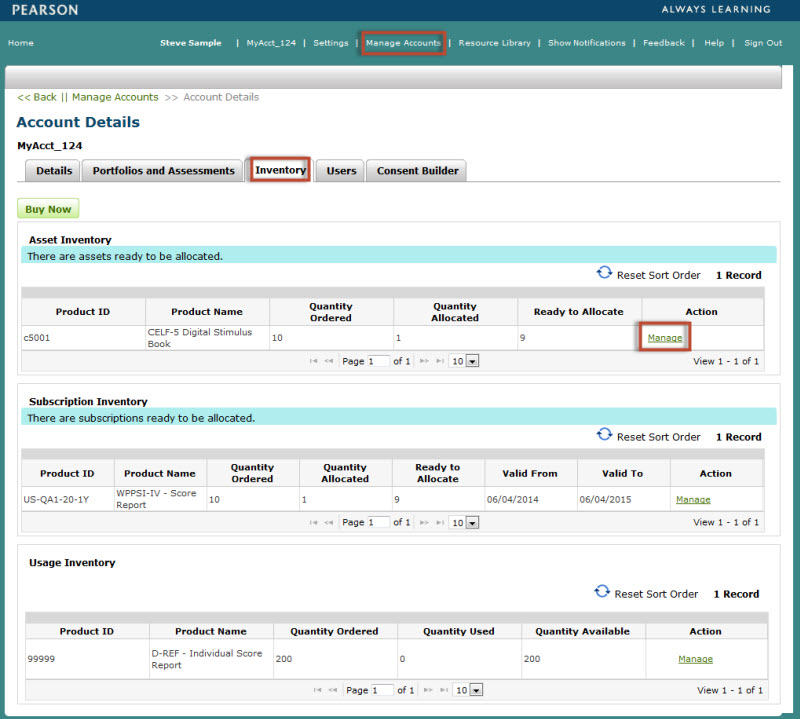Go to first page in Usage Inventory pager
The height and width of the screenshot is (719, 800).
click(x=317, y=690)
